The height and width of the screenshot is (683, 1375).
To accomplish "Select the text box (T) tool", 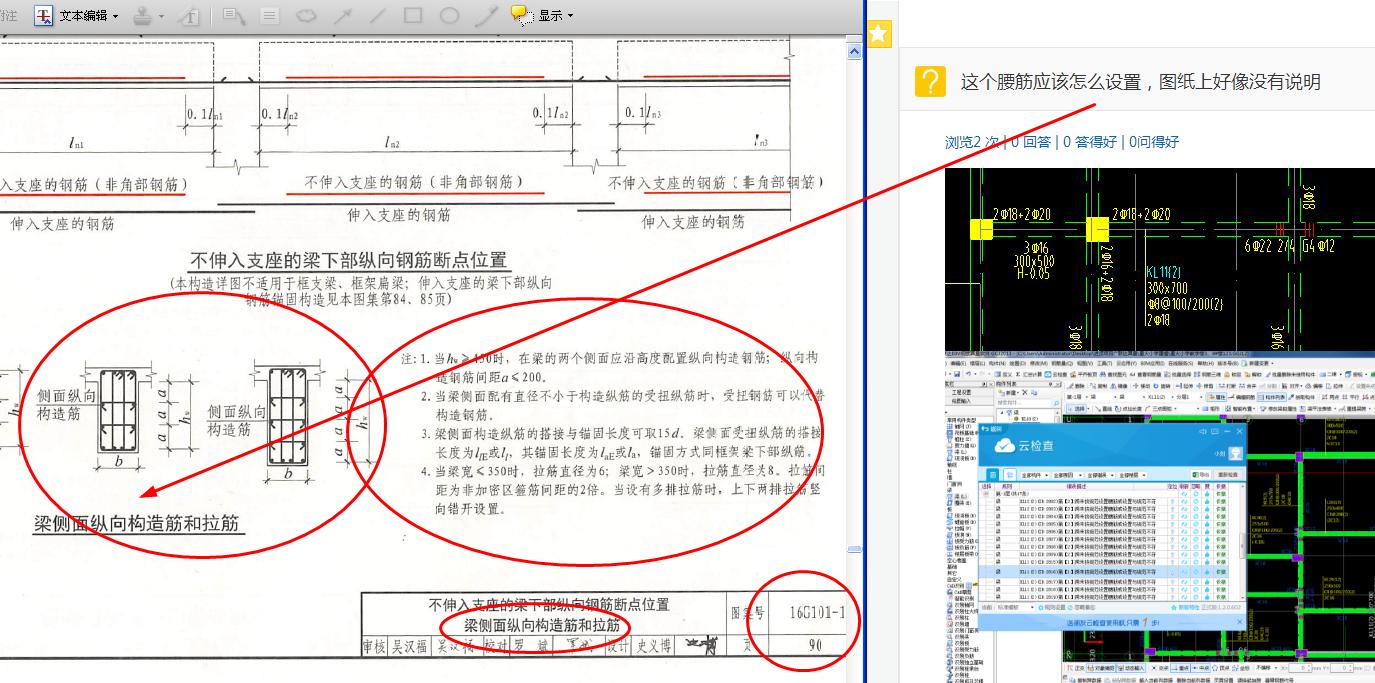I will 190,16.
